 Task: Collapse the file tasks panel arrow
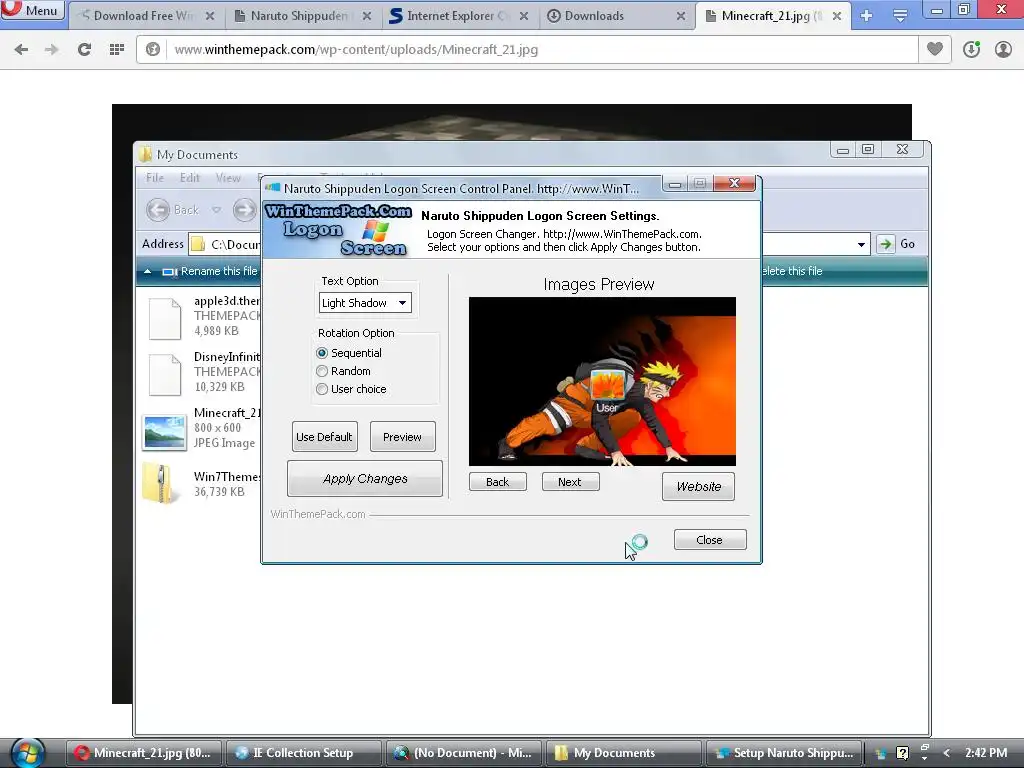(148, 271)
